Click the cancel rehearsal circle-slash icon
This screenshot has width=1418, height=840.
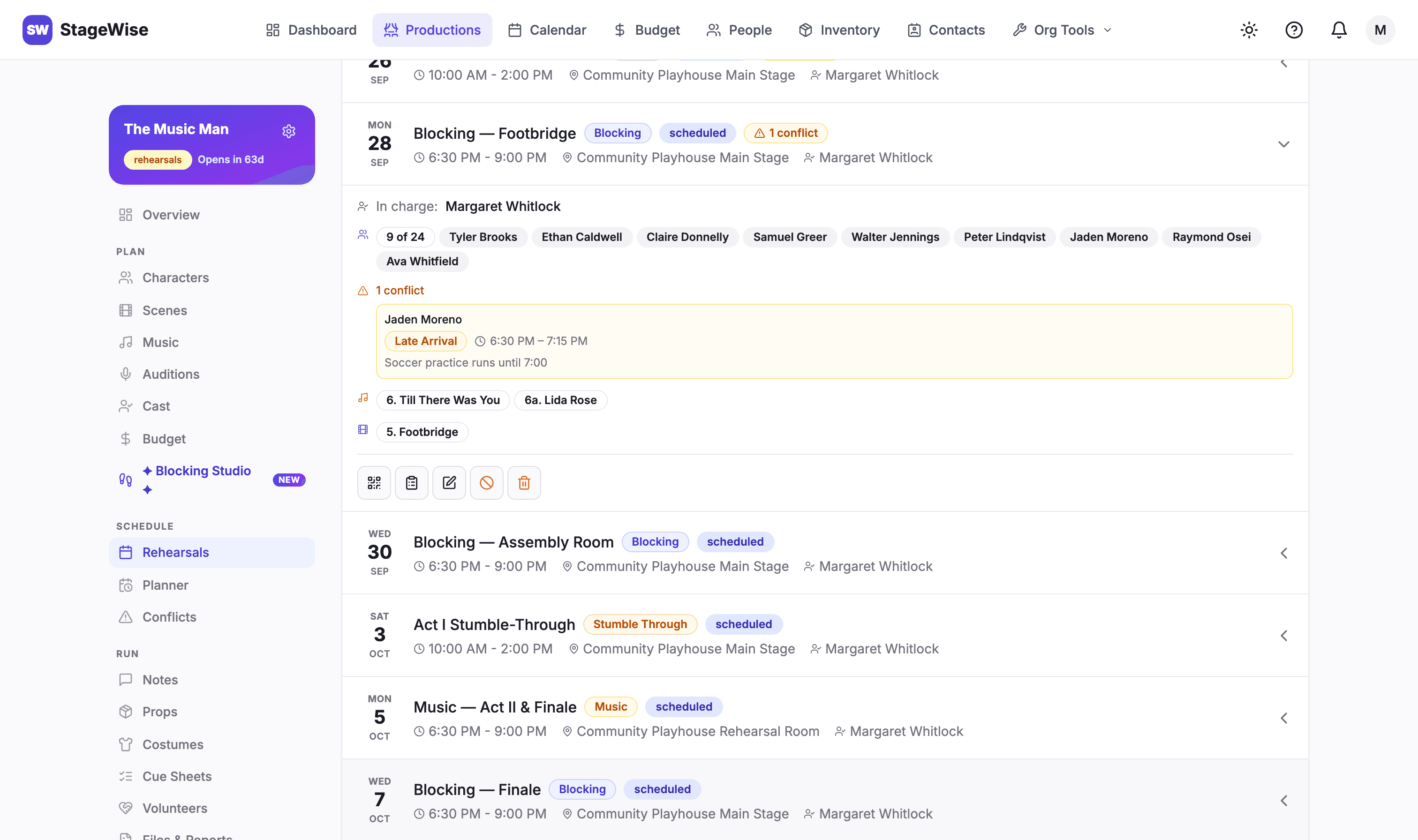(x=486, y=483)
